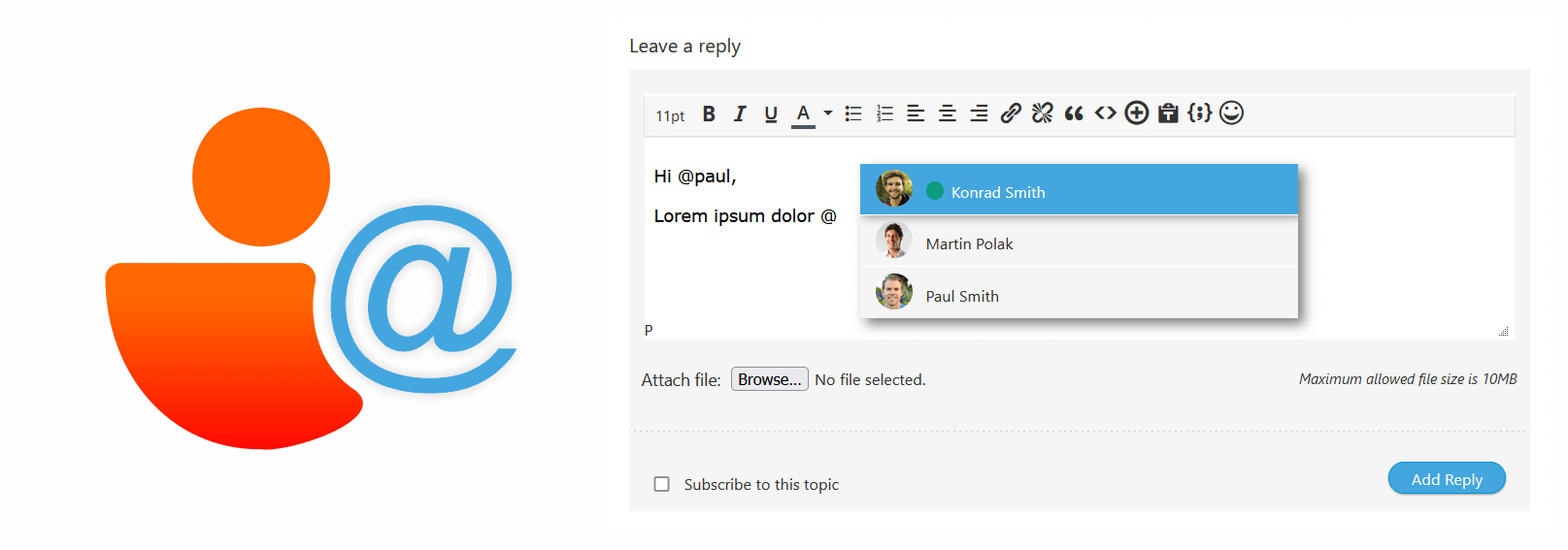1568x550 pixels.
Task: Insert a blockquote
Action: click(1074, 113)
